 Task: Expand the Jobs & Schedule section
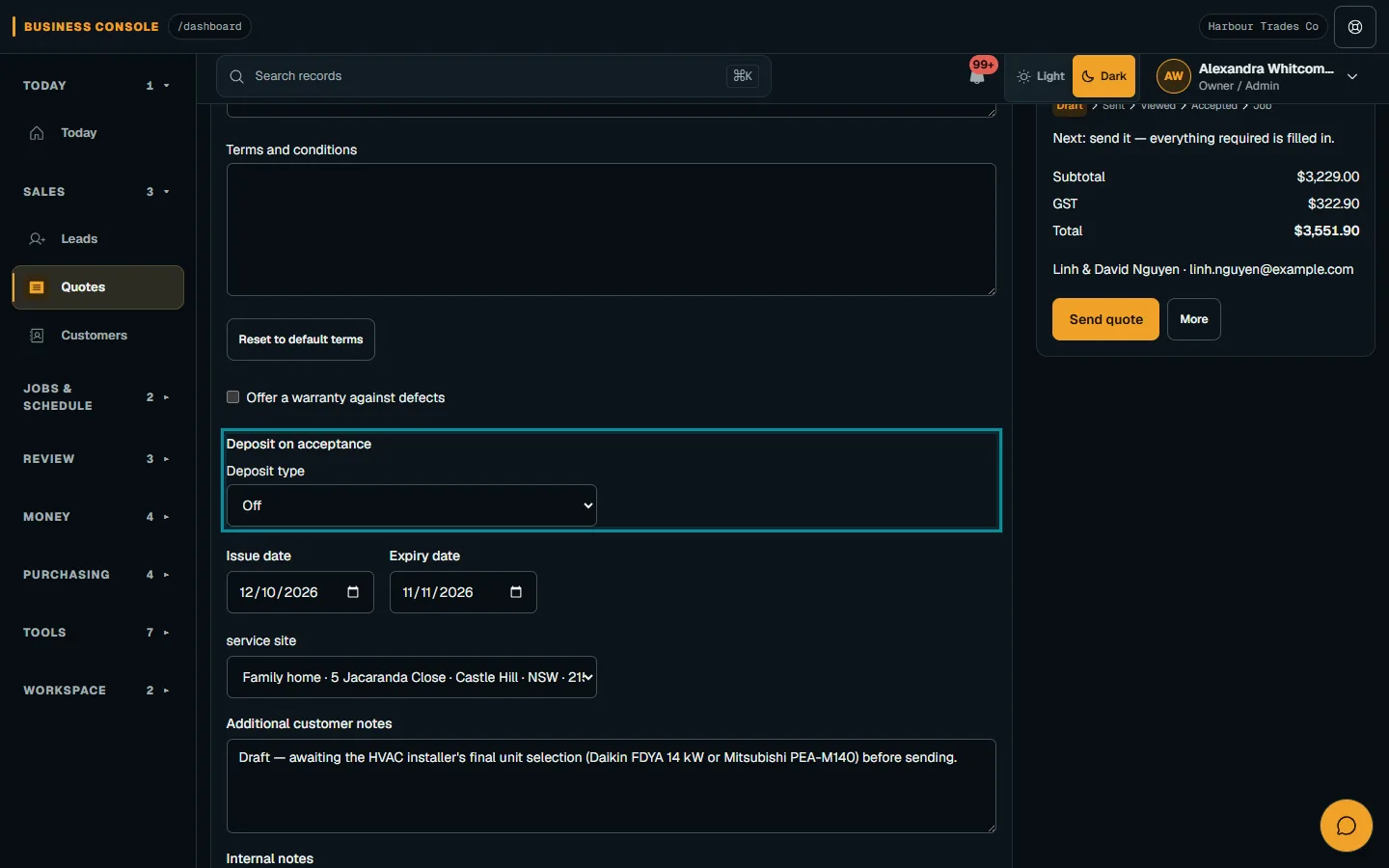click(x=96, y=397)
